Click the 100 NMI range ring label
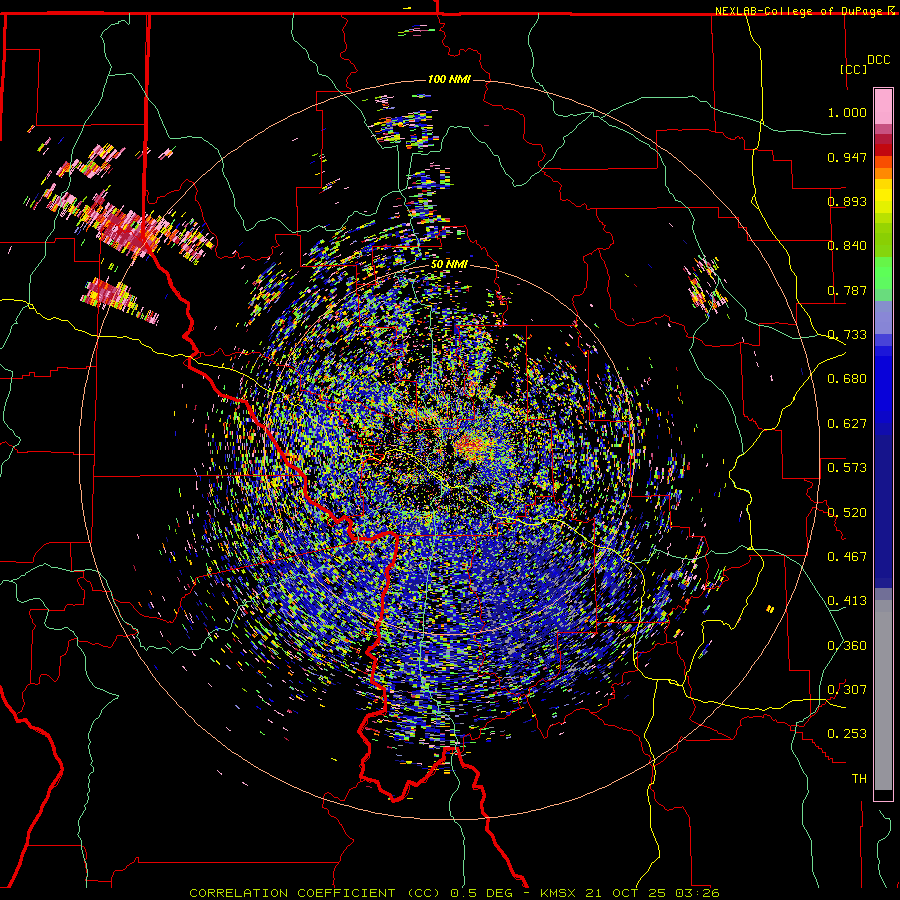Screen dimensions: 900x900 449,79
